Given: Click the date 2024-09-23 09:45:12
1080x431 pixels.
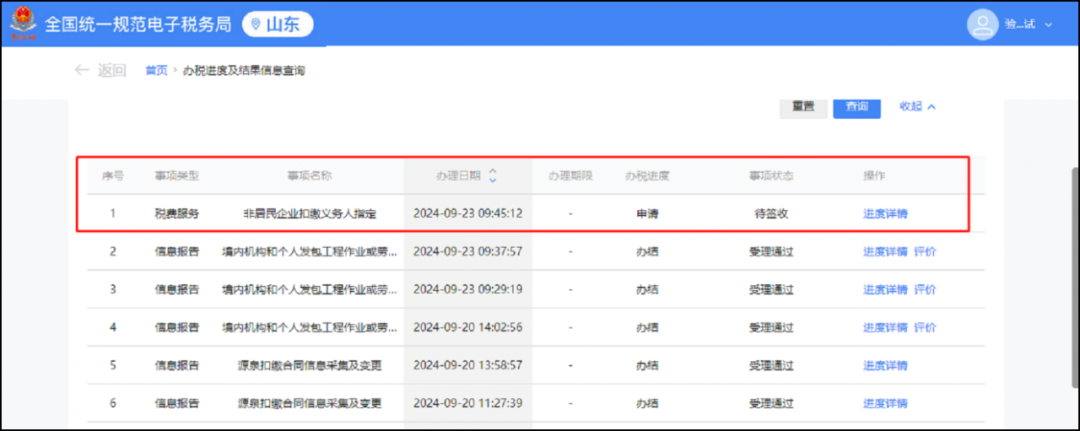Looking at the screenshot, I should (x=468, y=214).
